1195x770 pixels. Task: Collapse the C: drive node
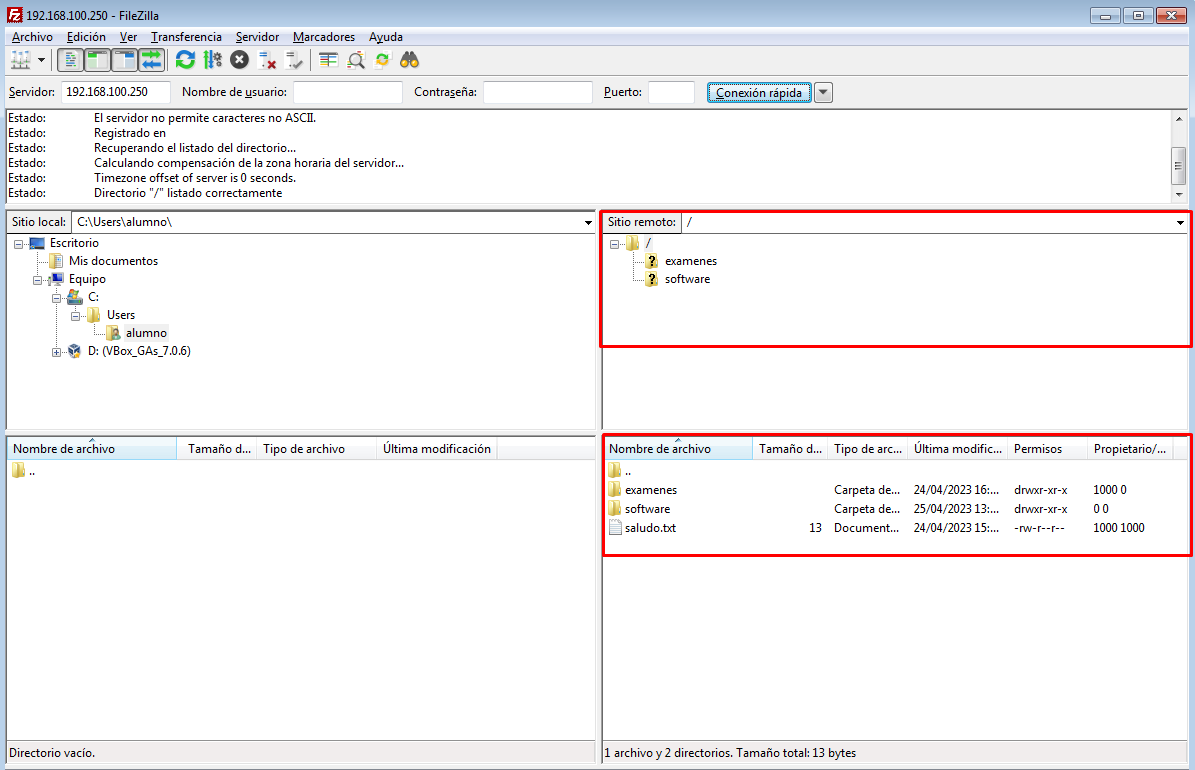pos(56,298)
